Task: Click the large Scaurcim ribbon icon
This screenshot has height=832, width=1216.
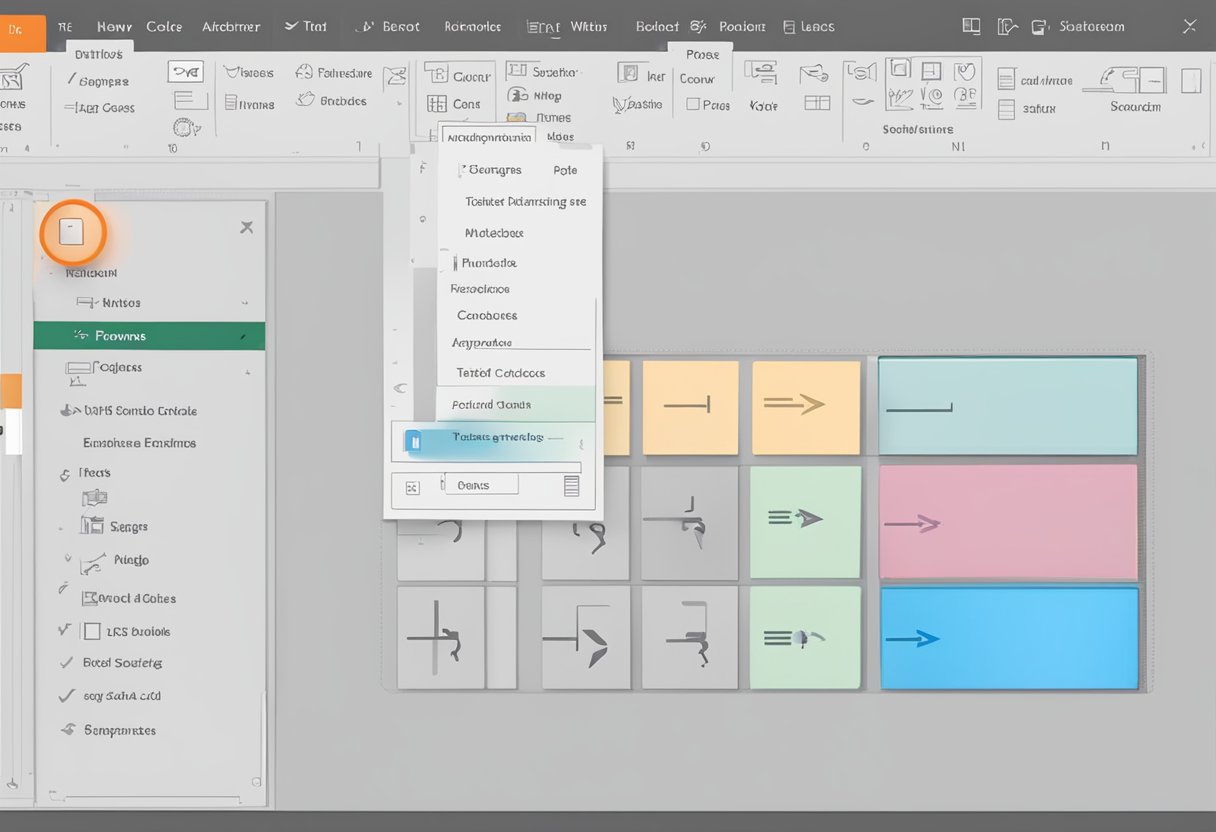Action: pos(1135,80)
